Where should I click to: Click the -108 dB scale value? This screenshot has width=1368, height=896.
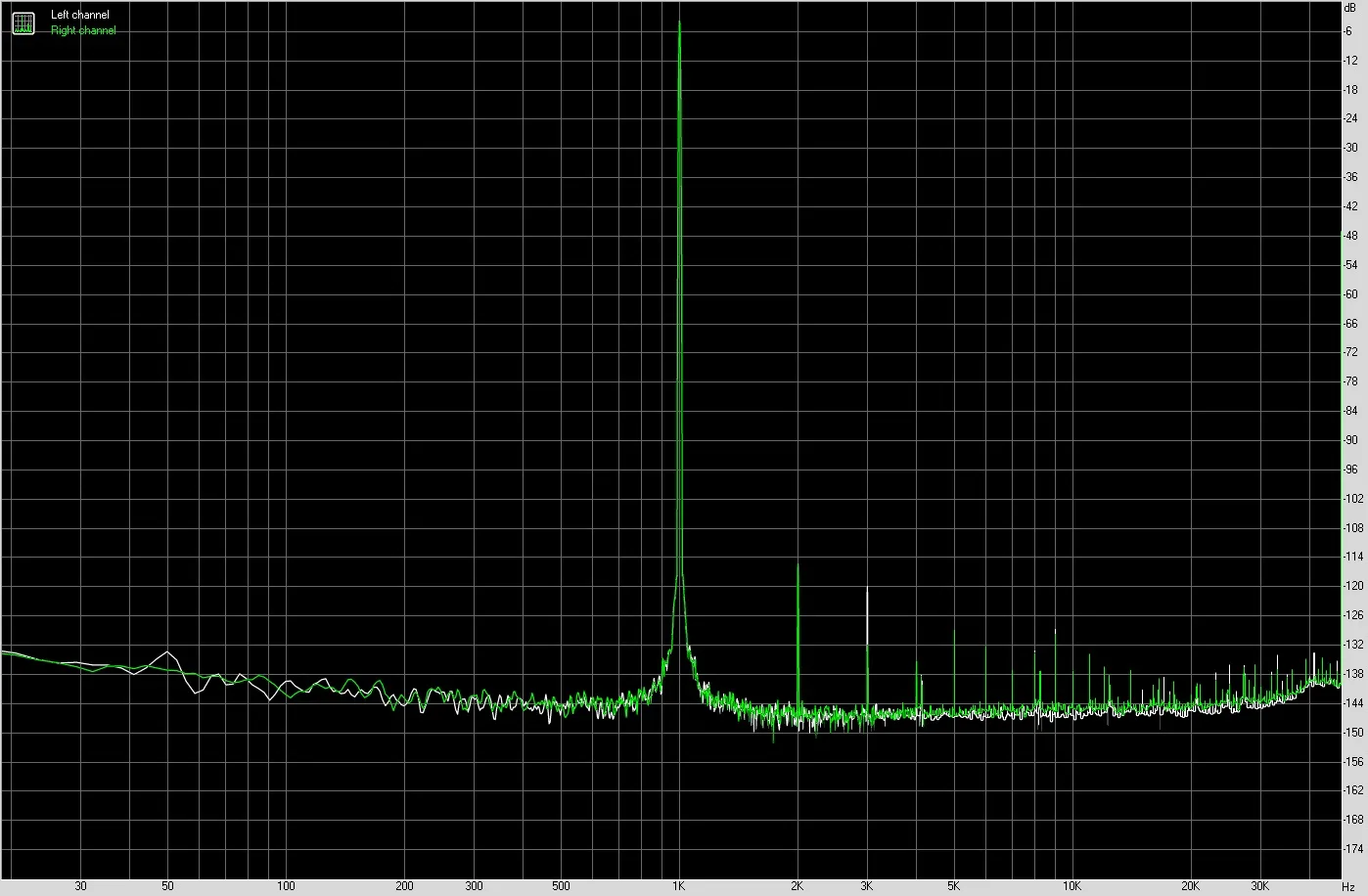point(1353,528)
